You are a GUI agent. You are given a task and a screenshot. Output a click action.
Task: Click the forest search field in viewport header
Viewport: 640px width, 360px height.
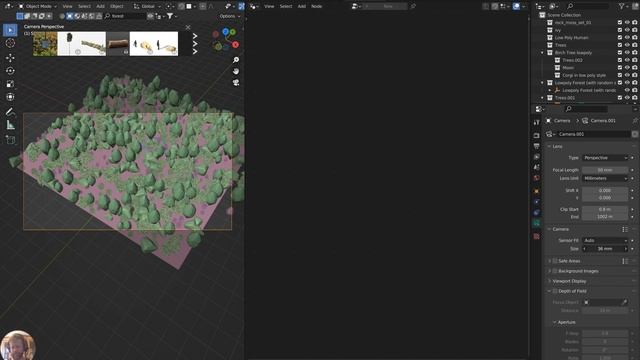(124, 16)
